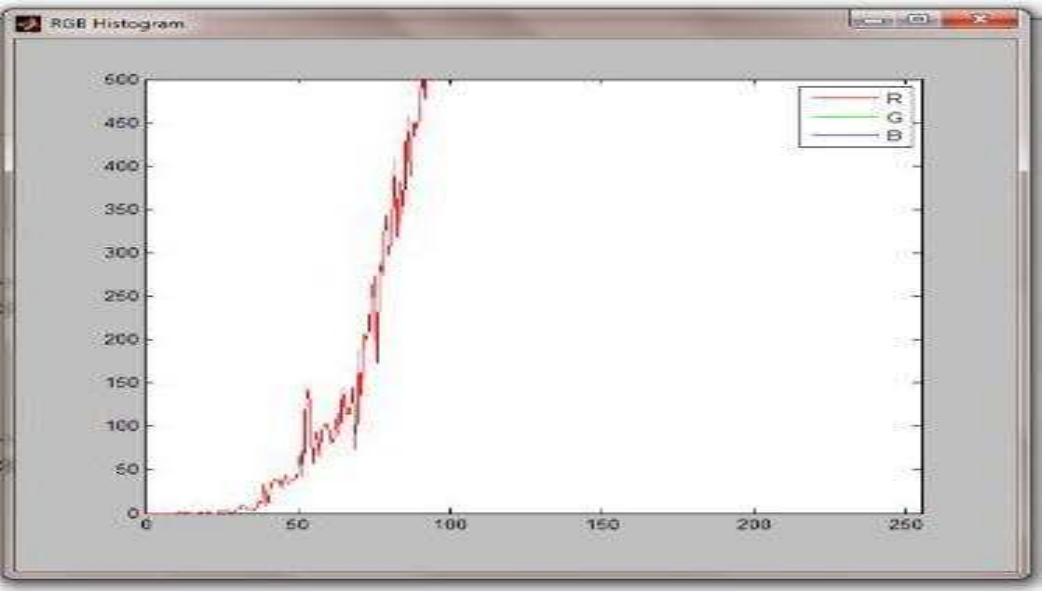The image size is (1046, 595).
Task: Minimize the RGB Histogram window
Action: [x=872, y=20]
